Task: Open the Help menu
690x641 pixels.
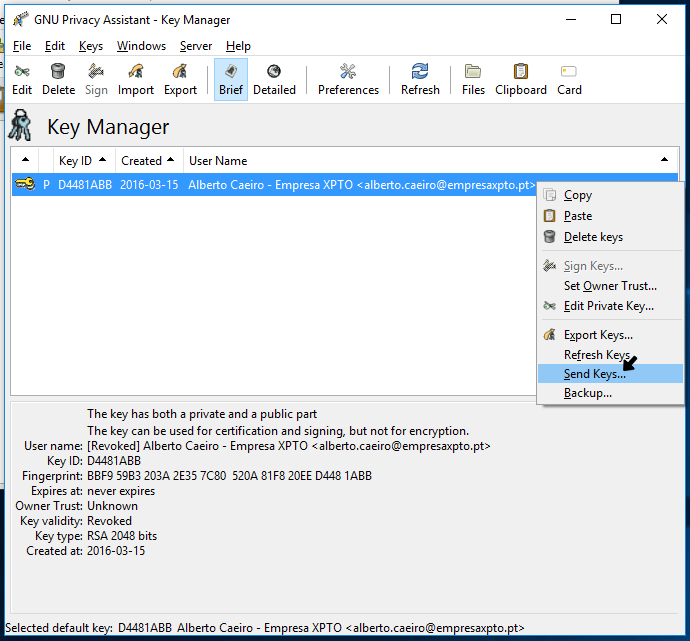Action: [238, 46]
